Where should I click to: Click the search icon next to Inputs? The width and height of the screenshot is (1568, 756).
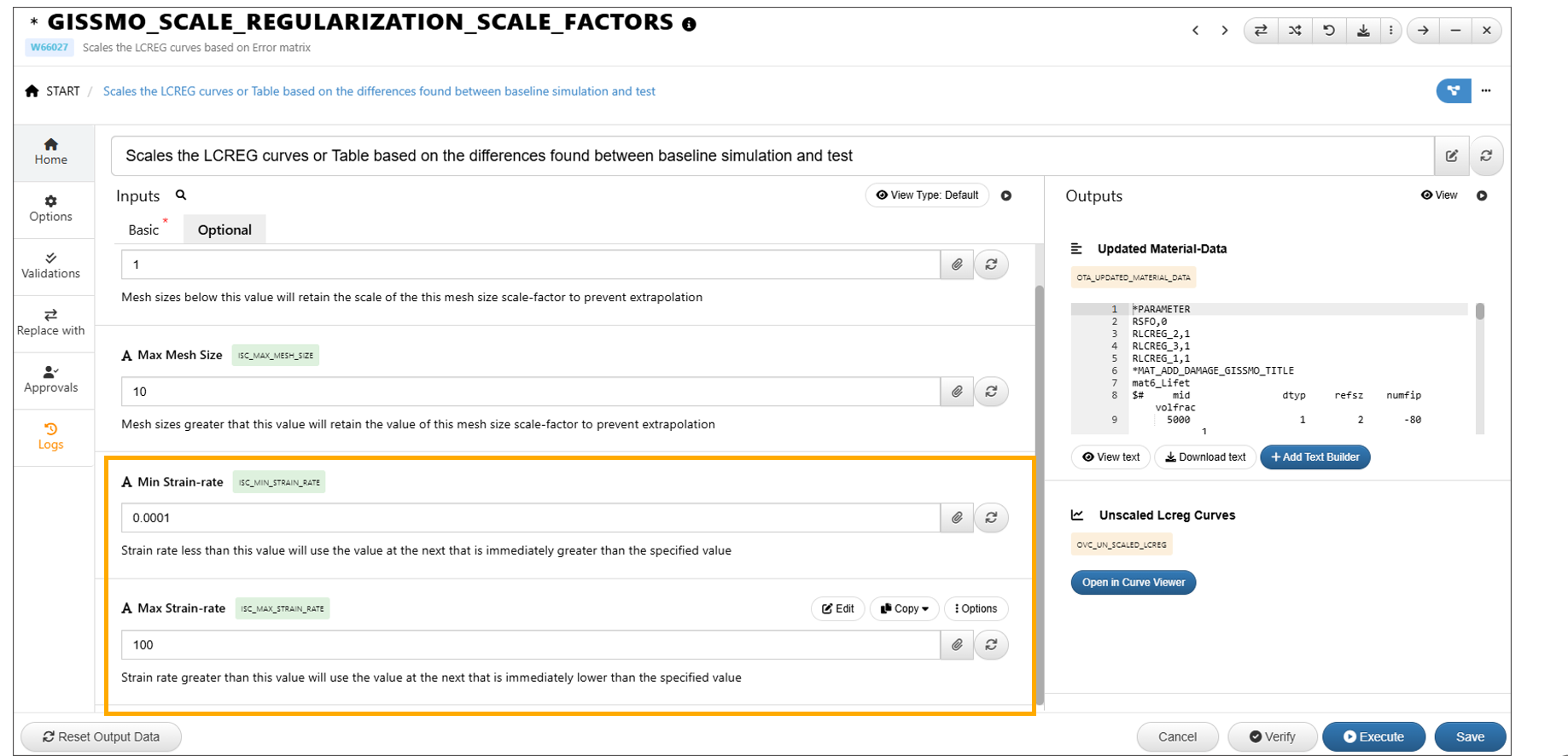pos(181,195)
